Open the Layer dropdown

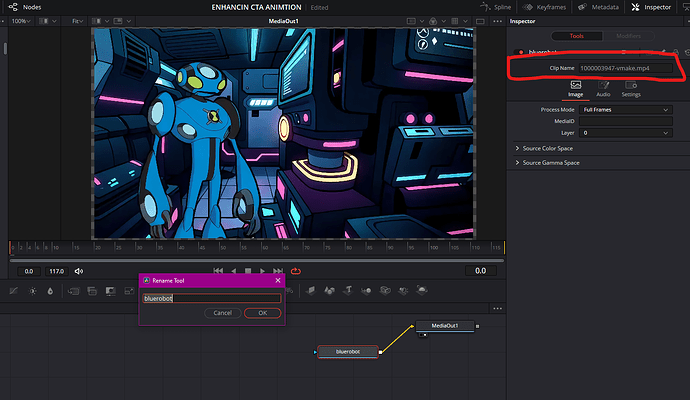(625, 132)
